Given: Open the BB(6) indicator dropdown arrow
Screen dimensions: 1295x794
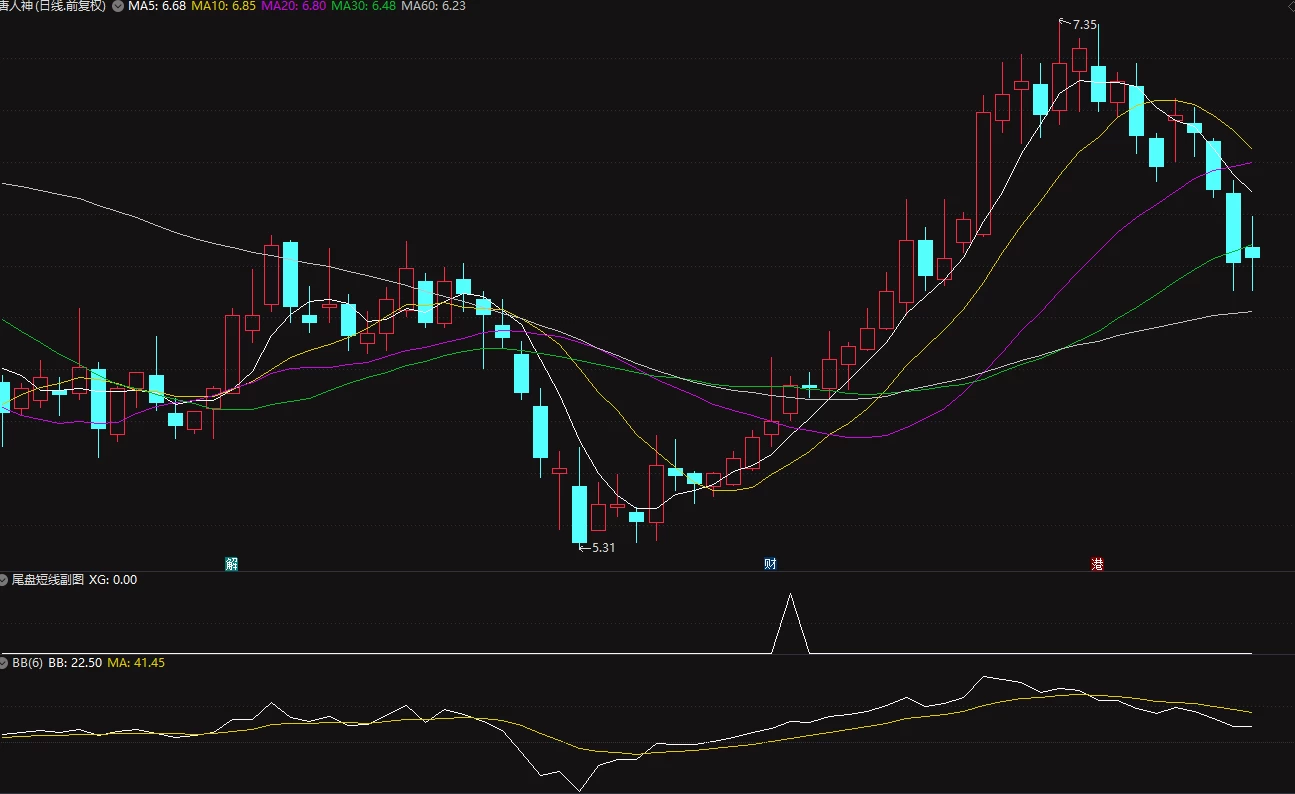Looking at the screenshot, I should (4, 663).
